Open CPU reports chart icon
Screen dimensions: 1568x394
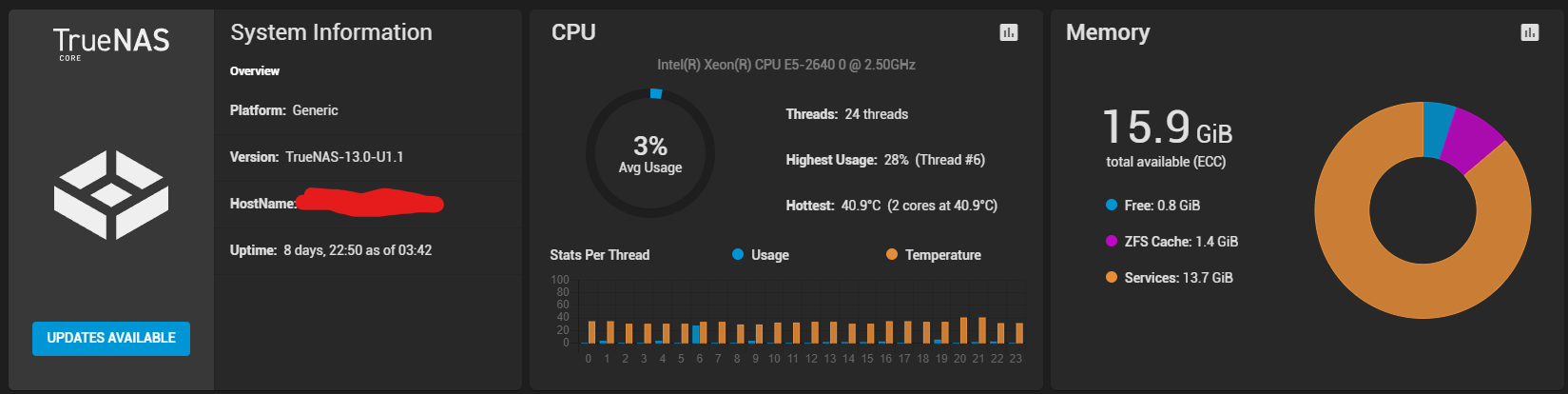tap(1009, 32)
